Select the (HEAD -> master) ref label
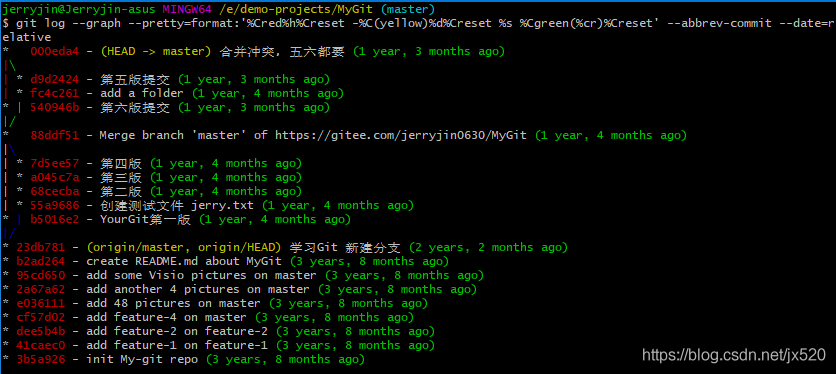Image resolution: width=836 pixels, height=374 pixels. [x=156, y=52]
